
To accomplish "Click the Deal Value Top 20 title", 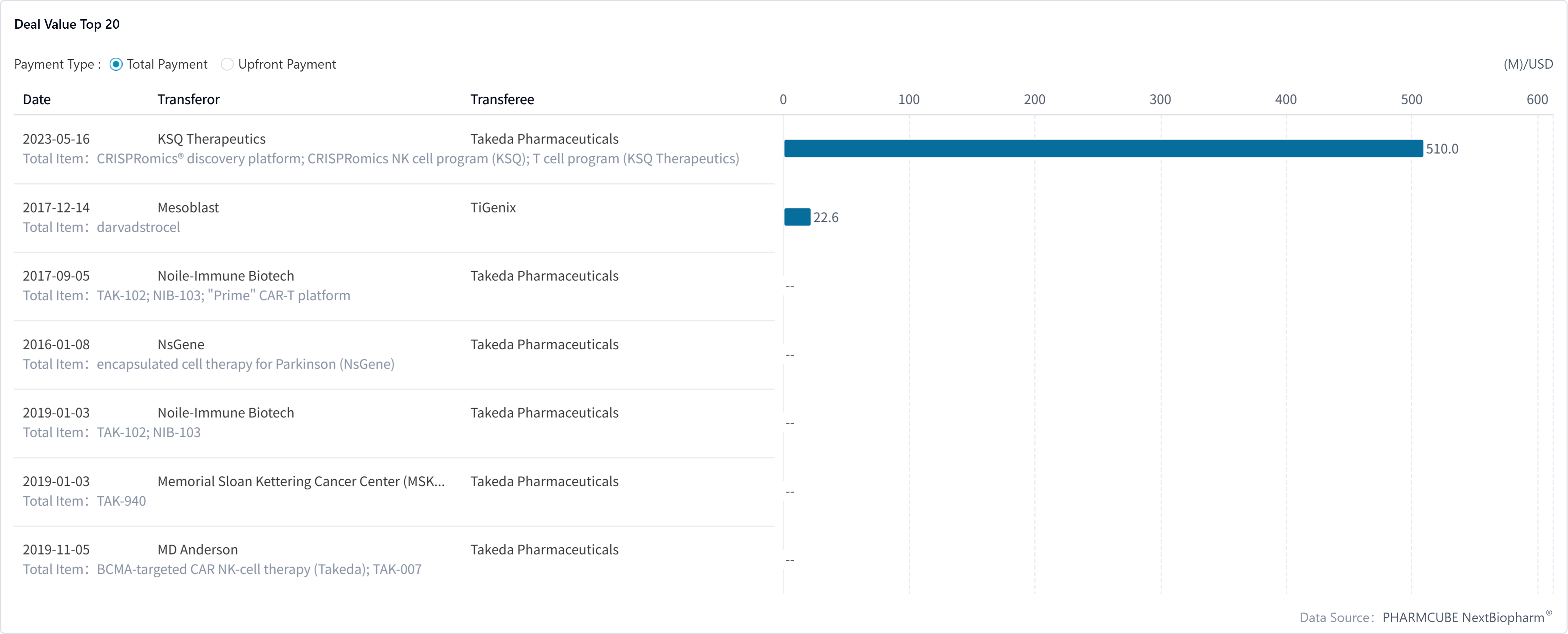I will click(67, 24).
